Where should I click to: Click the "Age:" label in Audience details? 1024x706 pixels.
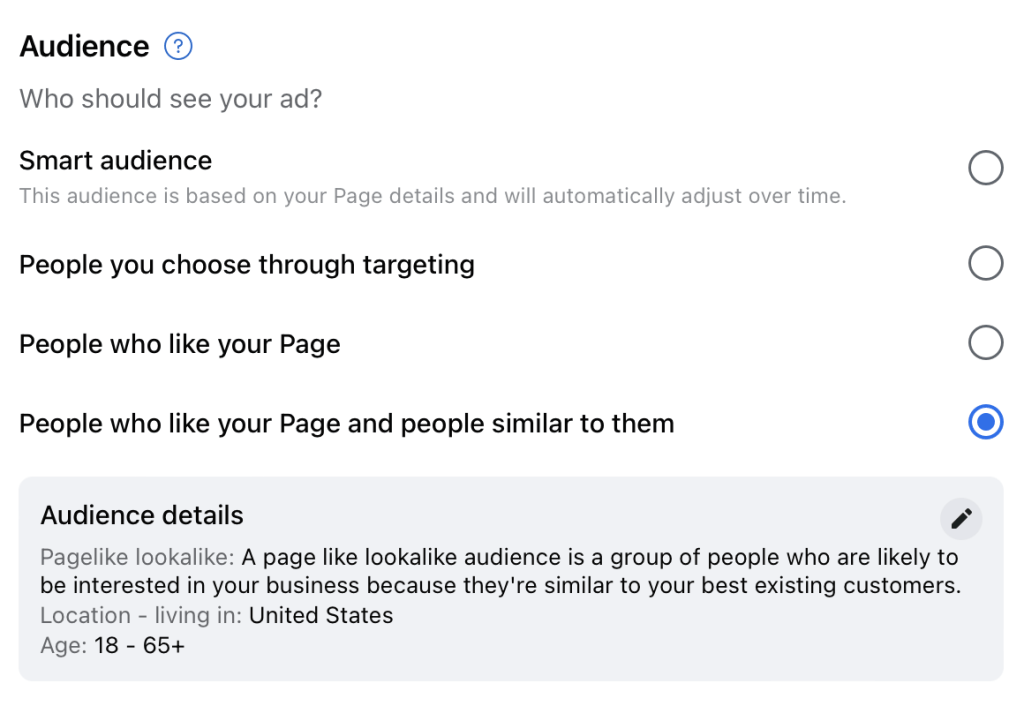(x=63, y=646)
